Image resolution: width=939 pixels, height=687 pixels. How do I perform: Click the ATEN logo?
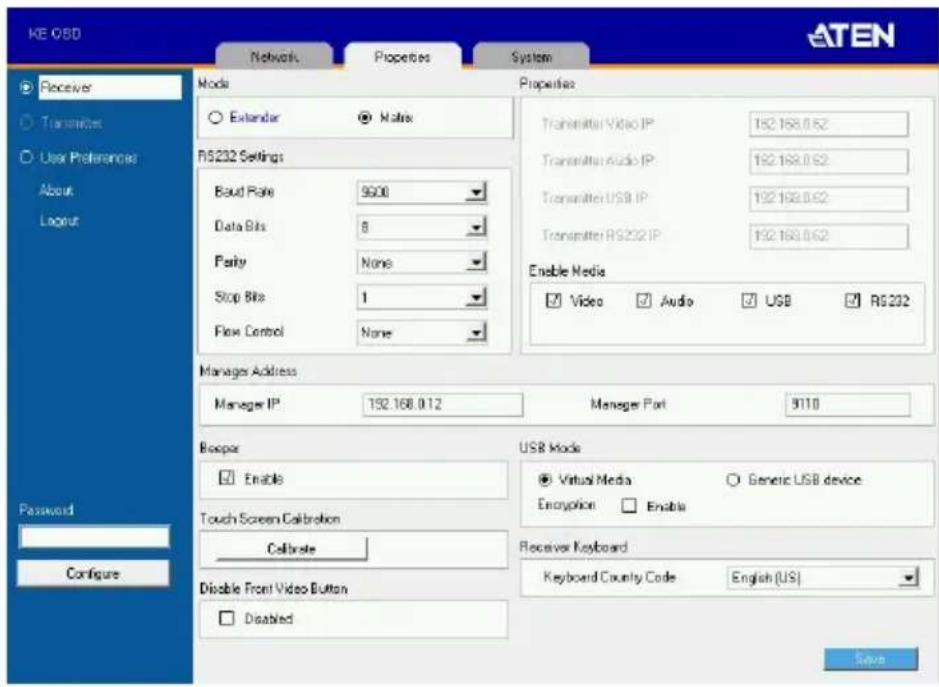pyautogui.click(x=851, y=36)
